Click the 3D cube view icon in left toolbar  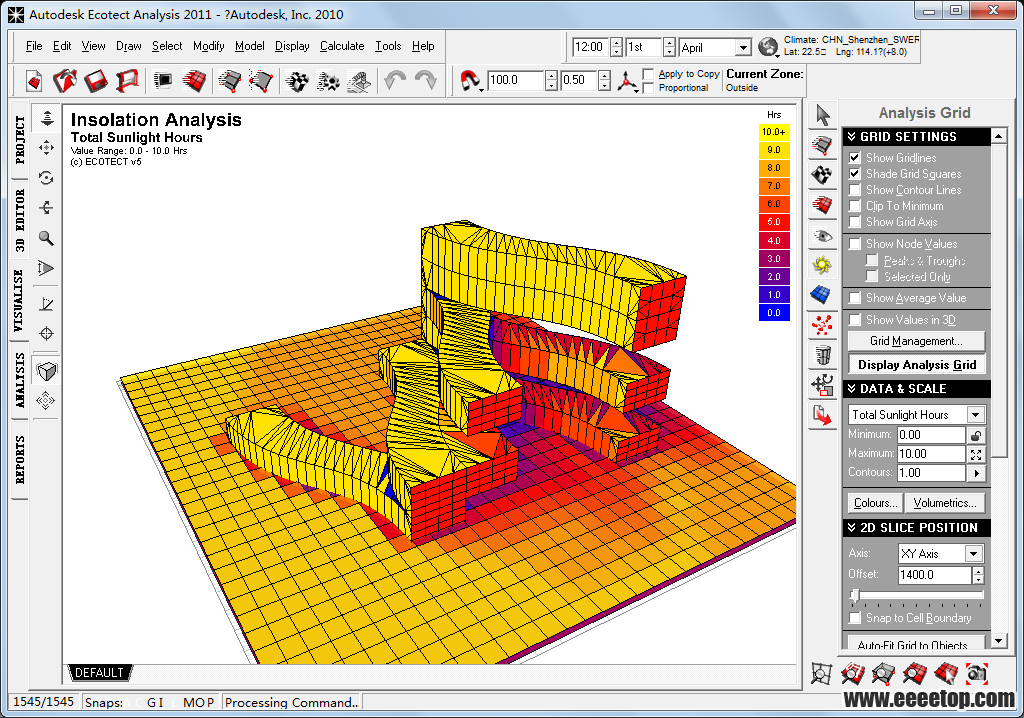[46, 371]
